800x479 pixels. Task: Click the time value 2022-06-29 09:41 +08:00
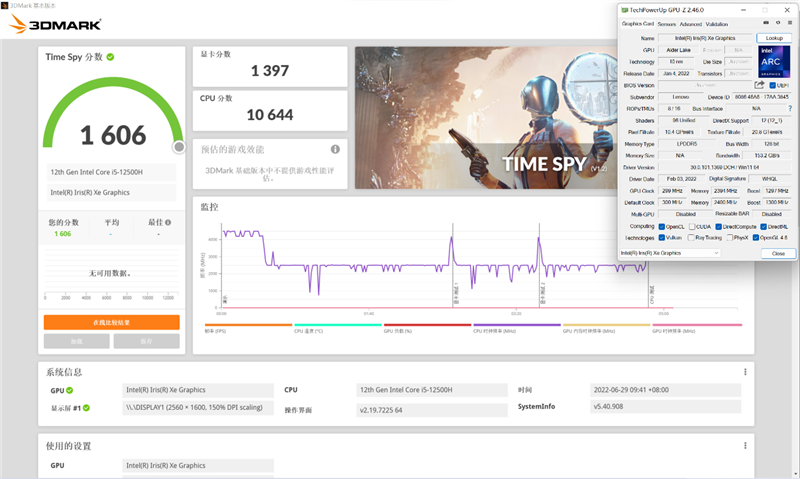click(x=665, y=390)
